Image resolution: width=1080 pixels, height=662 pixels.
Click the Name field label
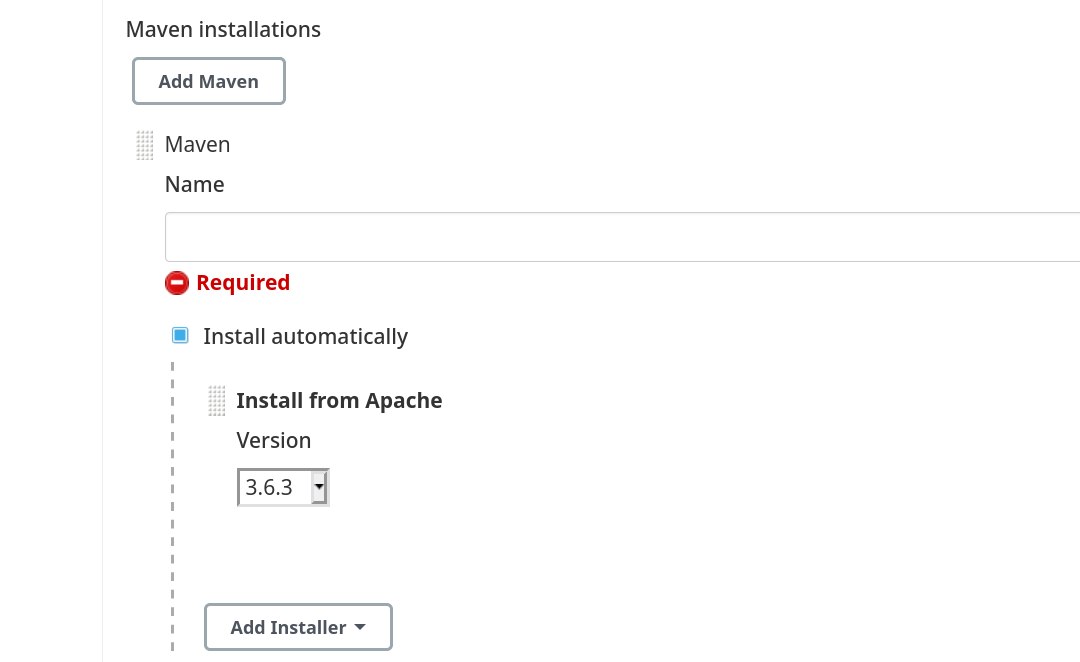(x=194, y=185)
